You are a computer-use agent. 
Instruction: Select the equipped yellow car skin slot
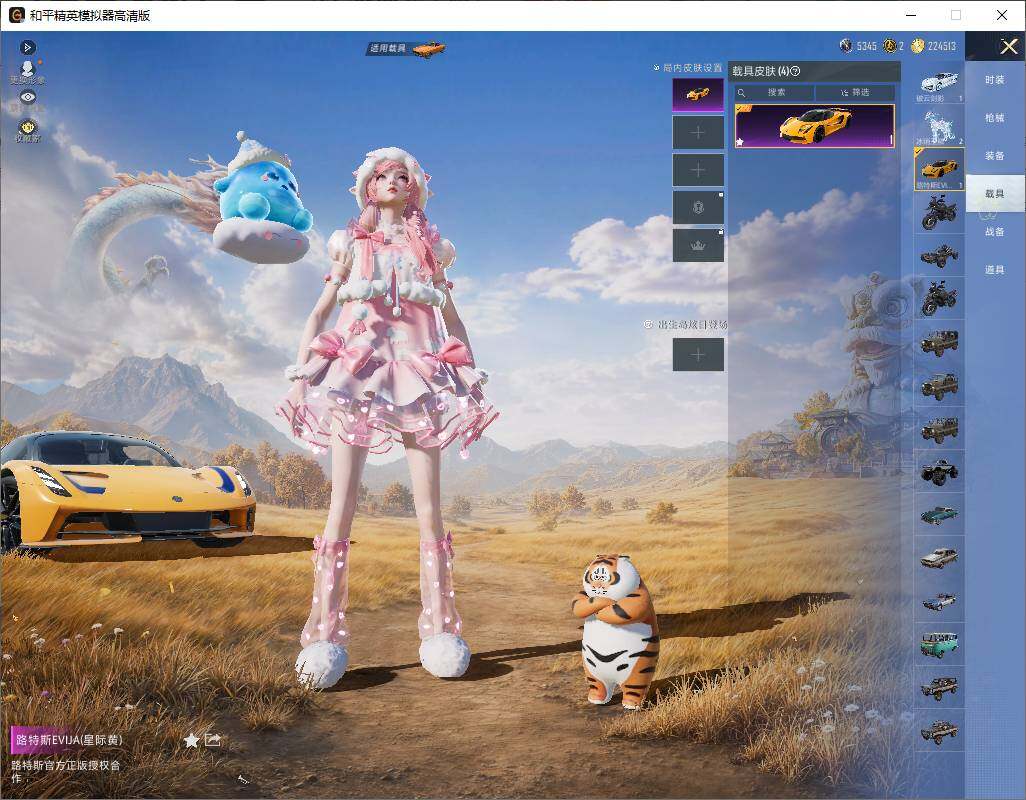tap(698, 95)
